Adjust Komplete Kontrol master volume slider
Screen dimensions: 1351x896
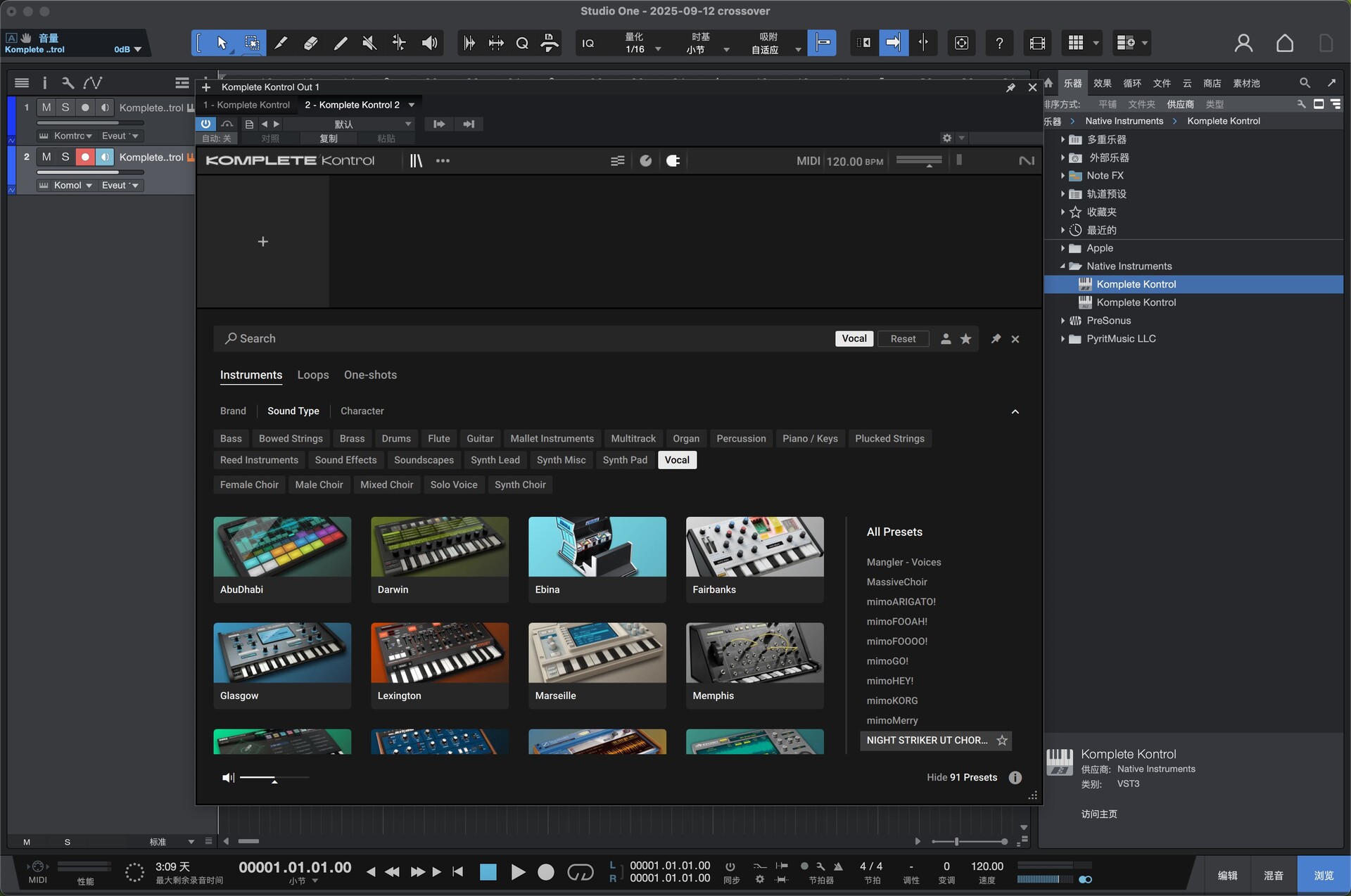pyautogui.click(x=919, y=161)
